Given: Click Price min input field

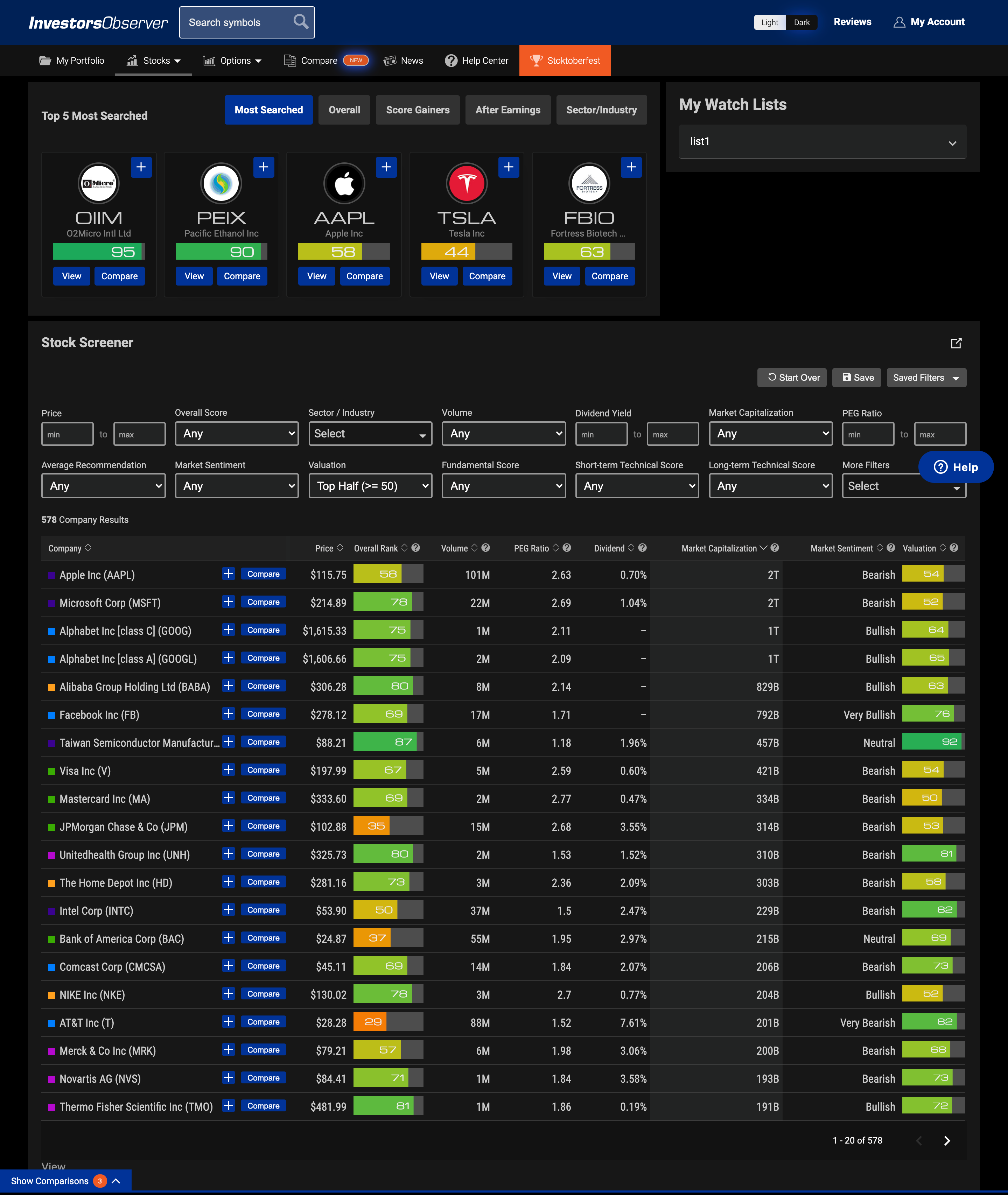Looking at the screenshot, I should tap(68, 434).
